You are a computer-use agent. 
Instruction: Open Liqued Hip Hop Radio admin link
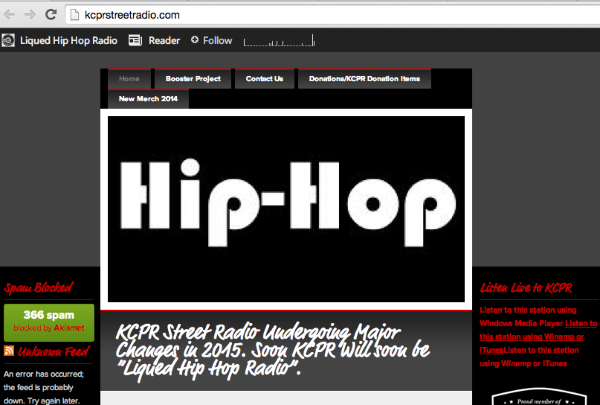tap(68, 40)
